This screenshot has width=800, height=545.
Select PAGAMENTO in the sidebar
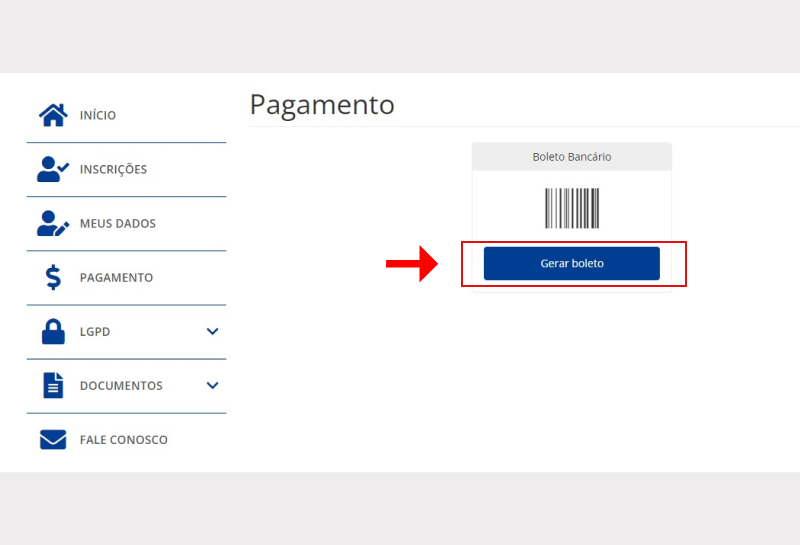tap(116, 277)
